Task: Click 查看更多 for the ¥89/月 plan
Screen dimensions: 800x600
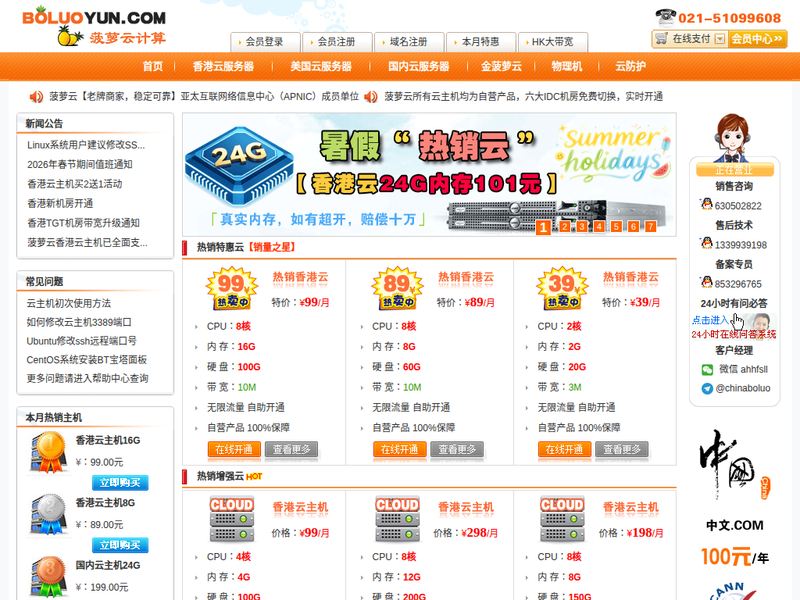Action: tap(457, 449)
